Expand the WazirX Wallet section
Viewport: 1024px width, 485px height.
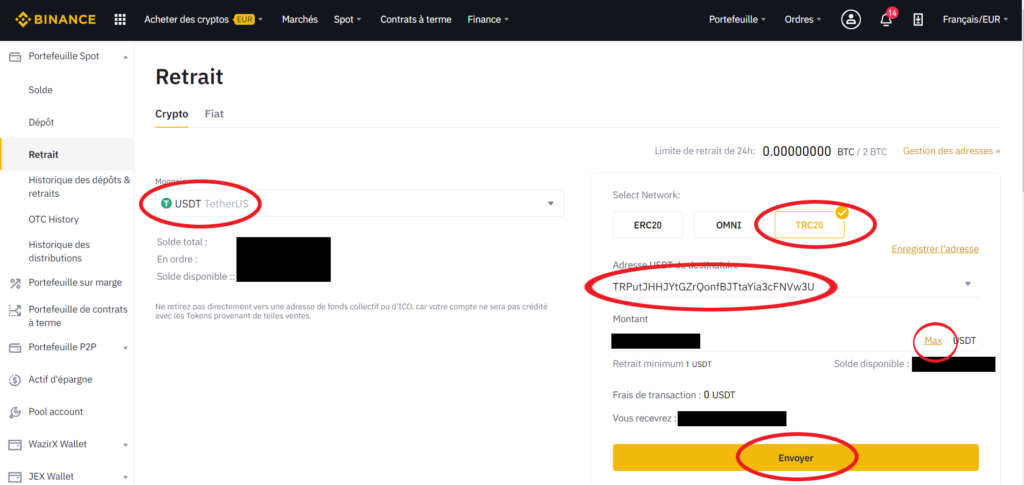pyautogui.click(x=125, y=445)
